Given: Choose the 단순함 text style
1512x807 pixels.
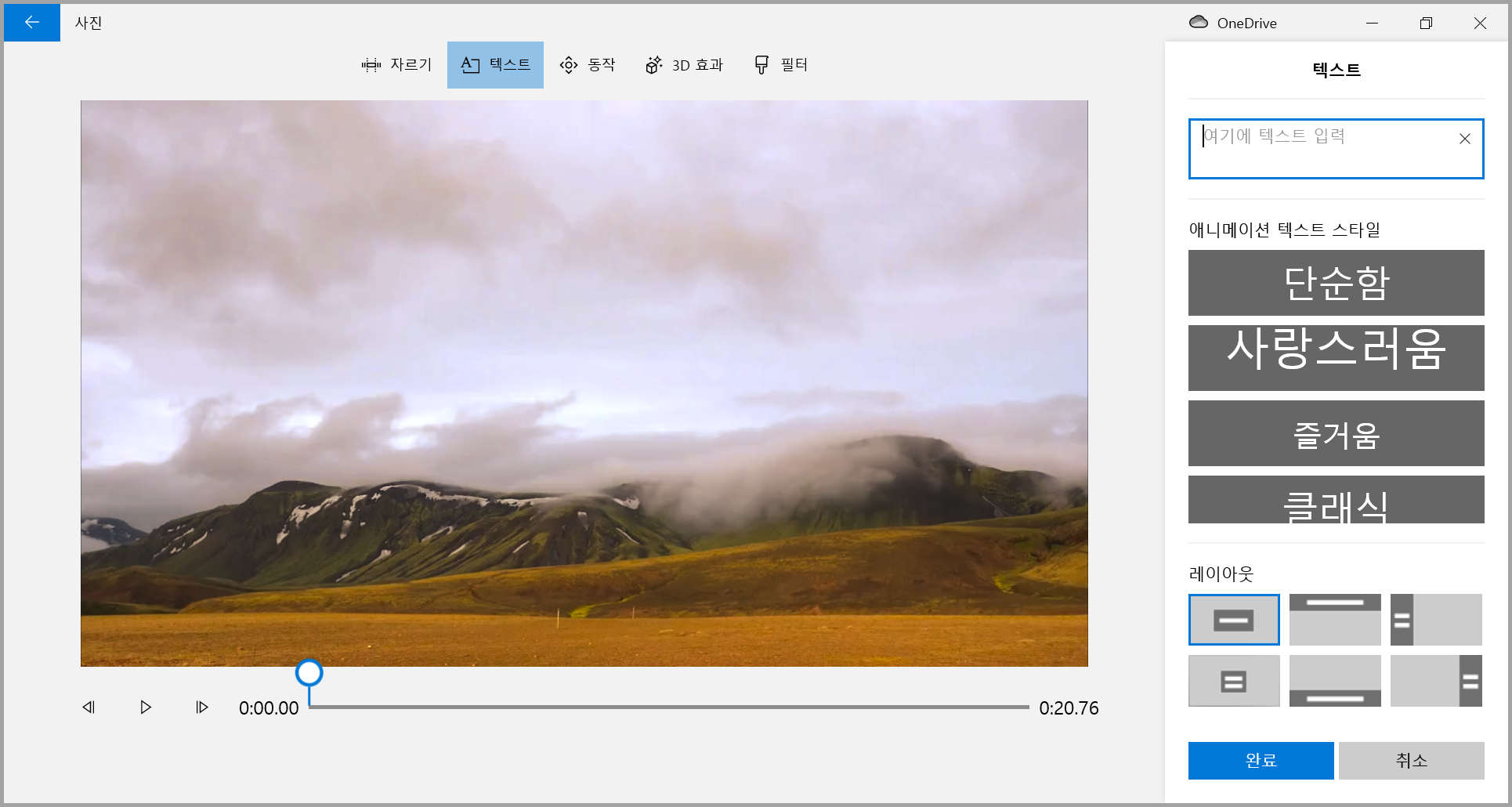Looking at the screenshot, I should pos(1336,283).
